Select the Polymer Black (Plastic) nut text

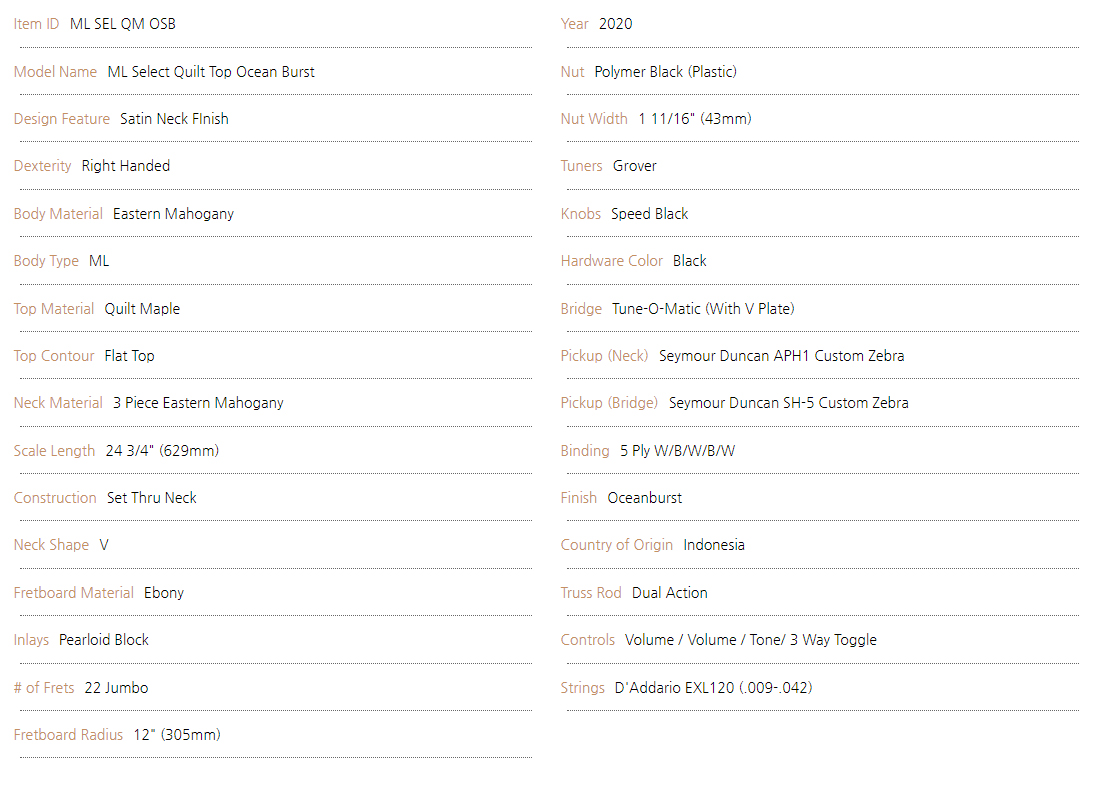pyautogui.click(x=666, y=72)
